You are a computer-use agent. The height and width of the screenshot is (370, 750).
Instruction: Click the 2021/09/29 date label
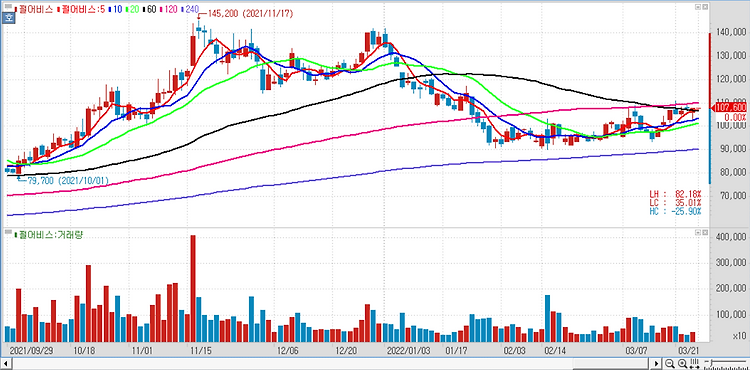pos(32,349)
